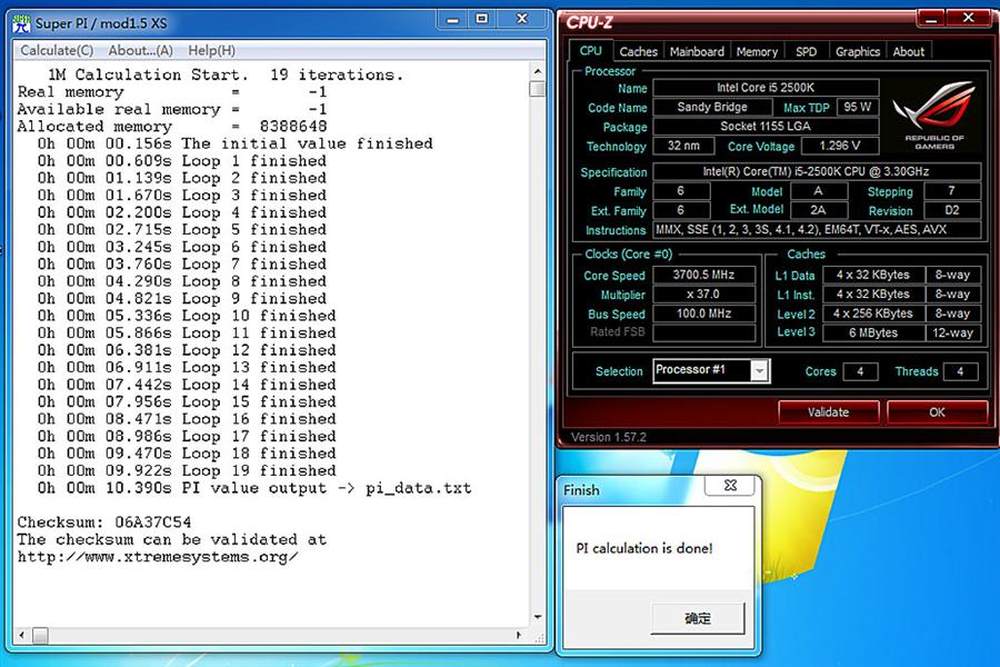Click the Level 3 cache value 6 MBytes
1000x667 pixels.
(x=873, y=333)
